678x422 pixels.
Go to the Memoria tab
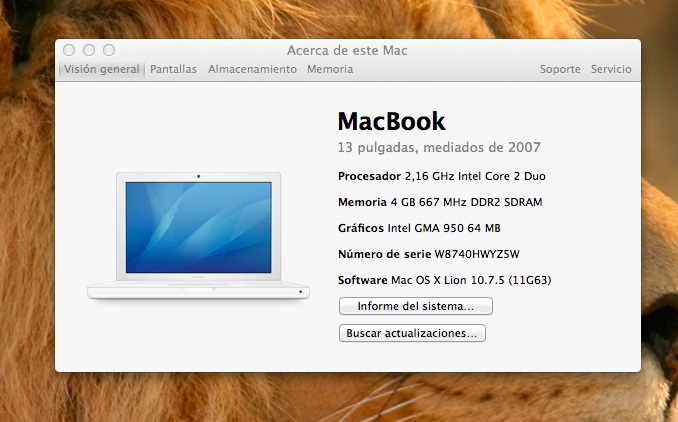[x=330, y=69]
